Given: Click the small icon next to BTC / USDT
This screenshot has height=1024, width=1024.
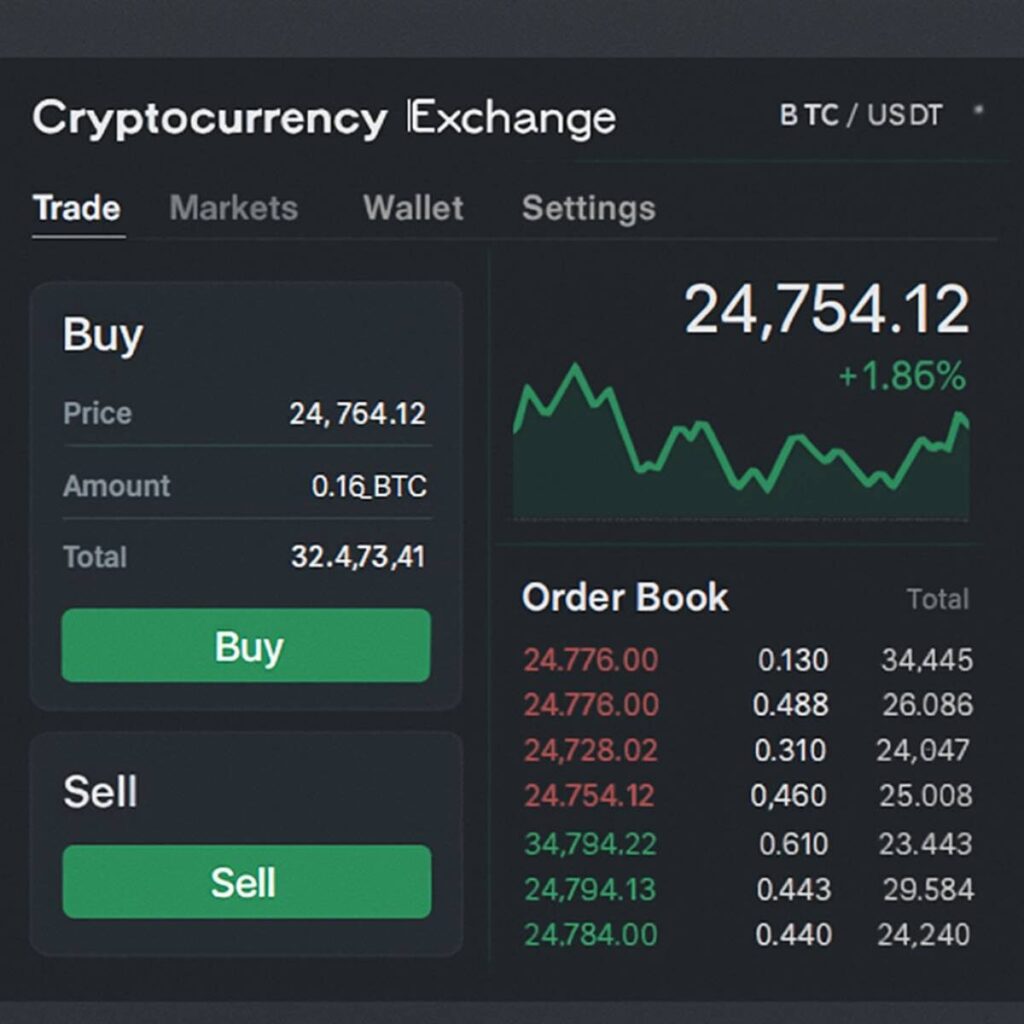Looking at the screenshot, I should click(978, 111).
